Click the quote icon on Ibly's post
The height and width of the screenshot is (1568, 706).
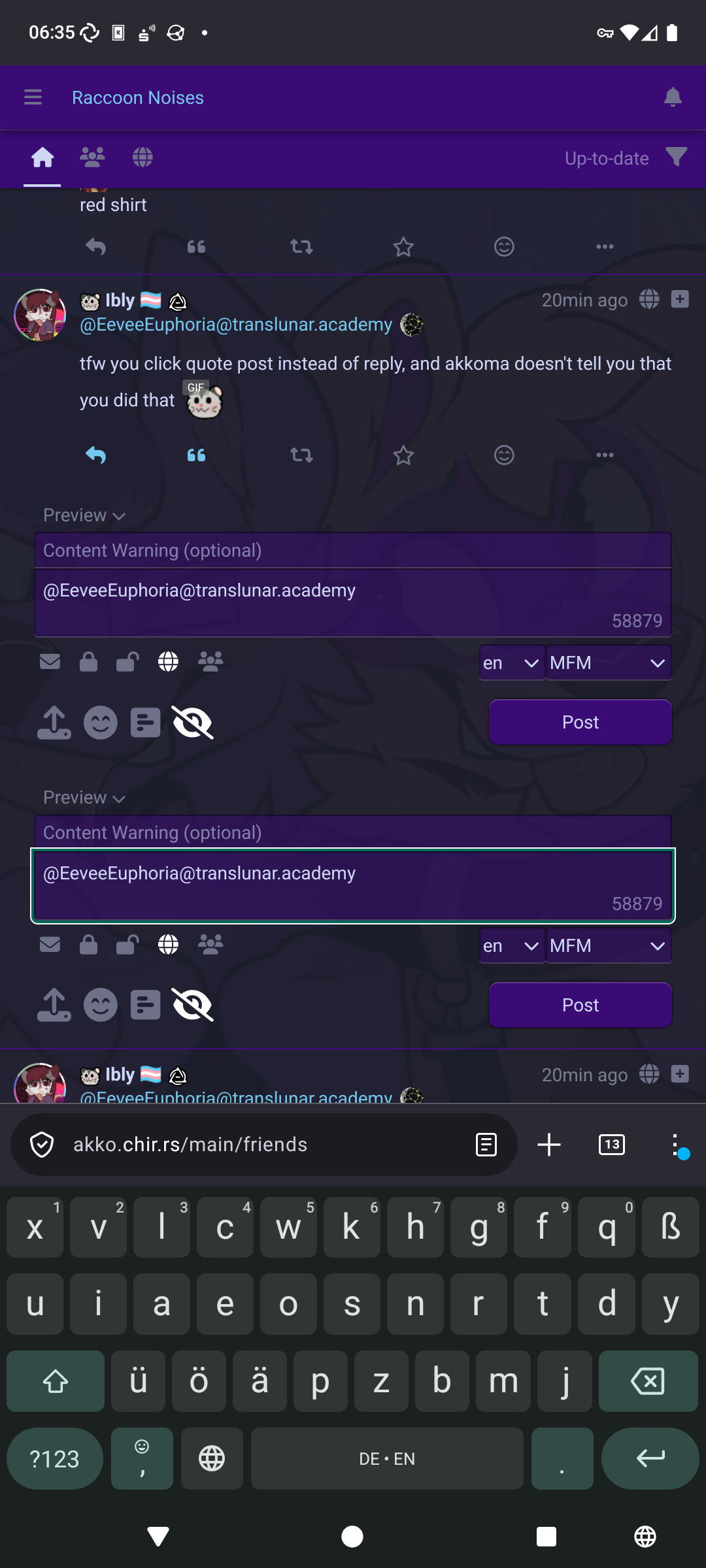(x=196, y=455)
